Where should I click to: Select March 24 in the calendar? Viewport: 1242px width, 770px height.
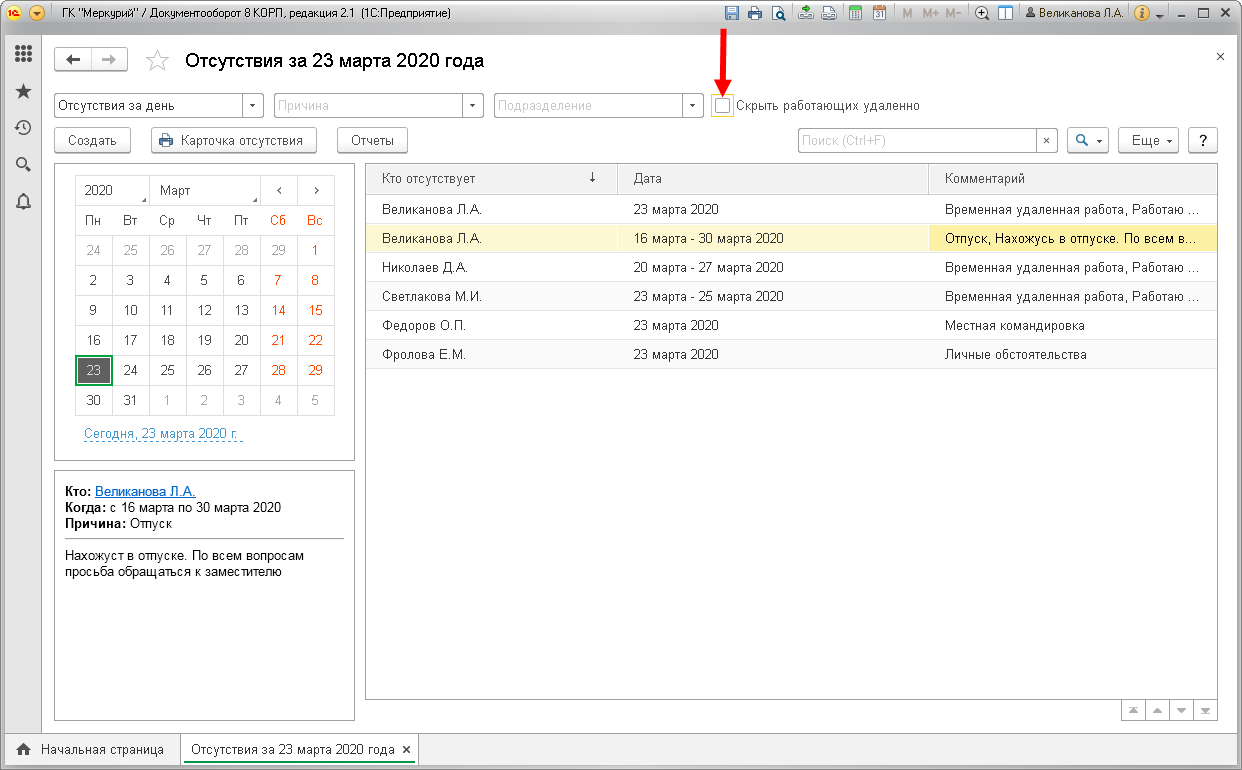[130, 370]
